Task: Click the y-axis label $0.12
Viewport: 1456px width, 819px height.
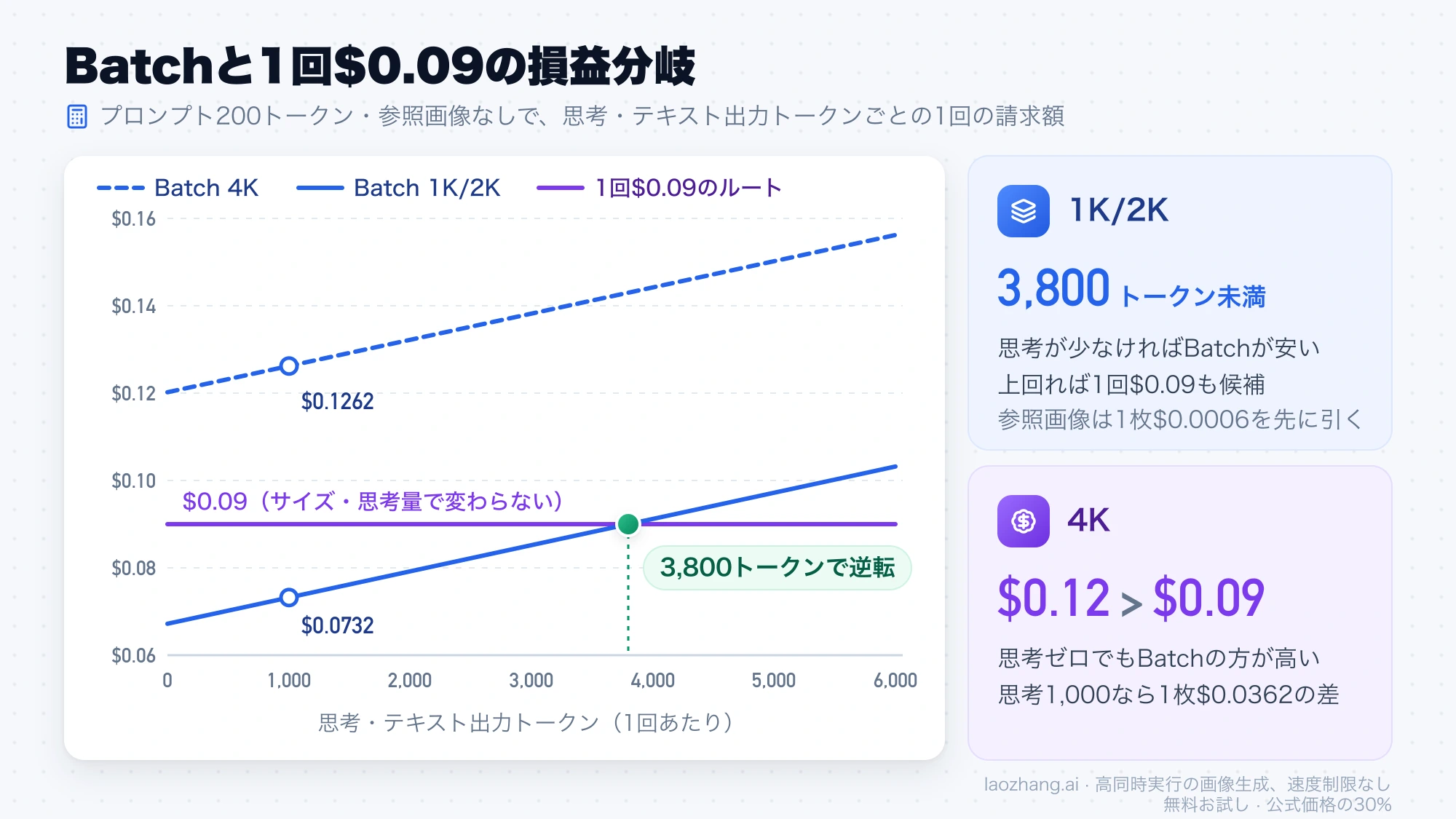Action: [x=133, y=394]
